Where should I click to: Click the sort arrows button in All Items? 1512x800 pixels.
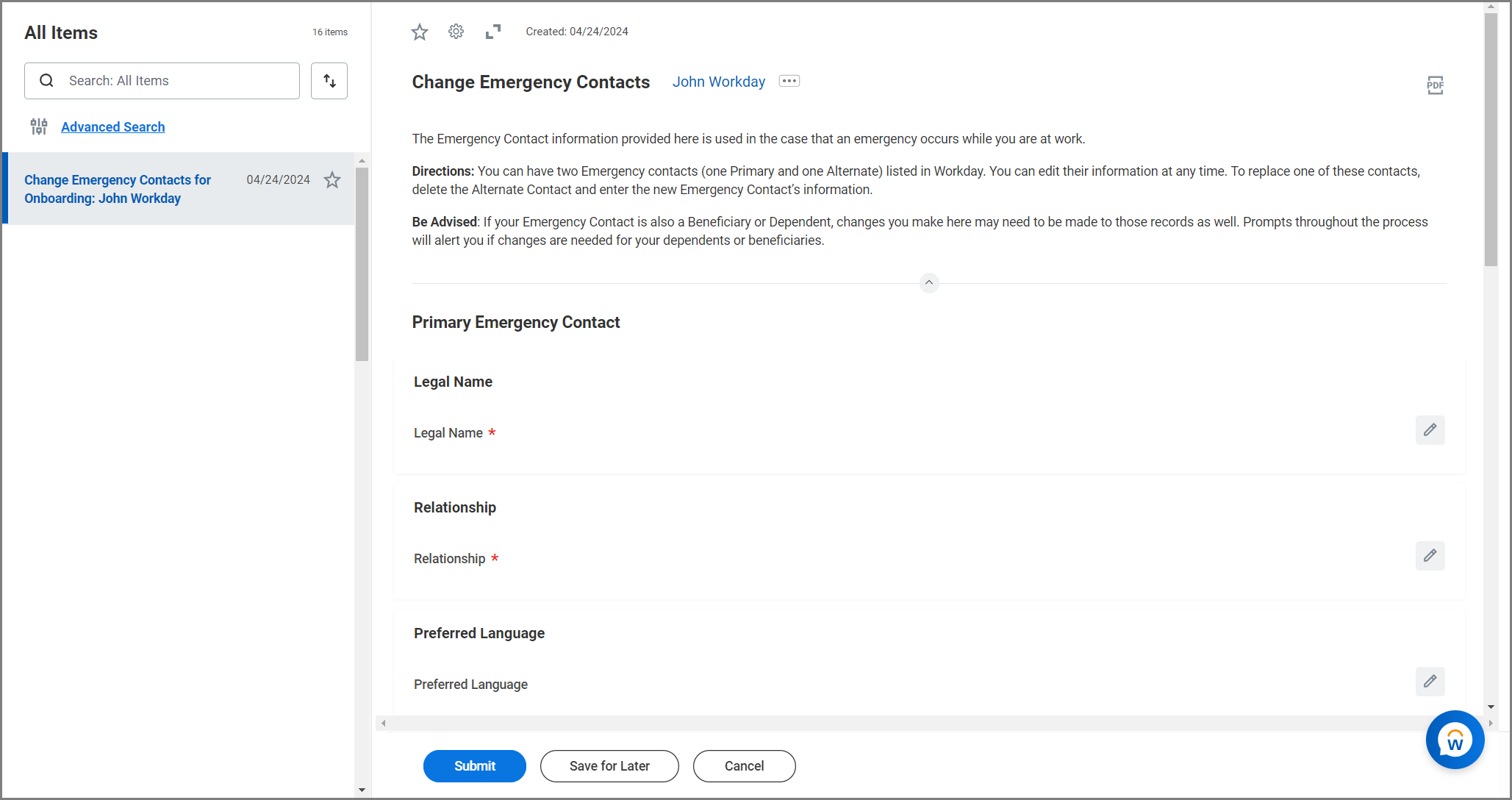[329, 81]
